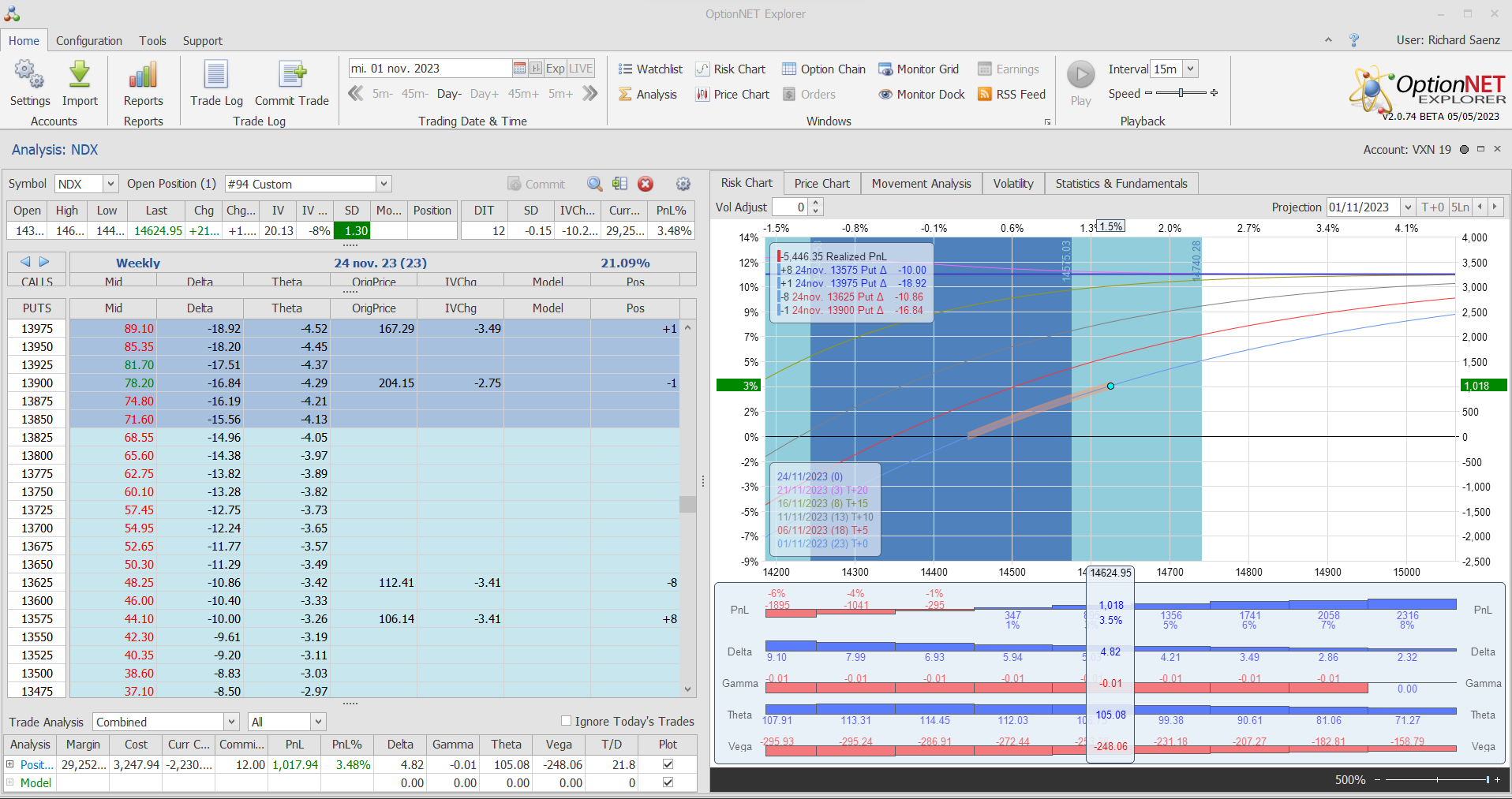Screen dimensions: 1512x799
Task: Click the puts list vertical scrollbar thumb
Action: (x=687, y=503)
